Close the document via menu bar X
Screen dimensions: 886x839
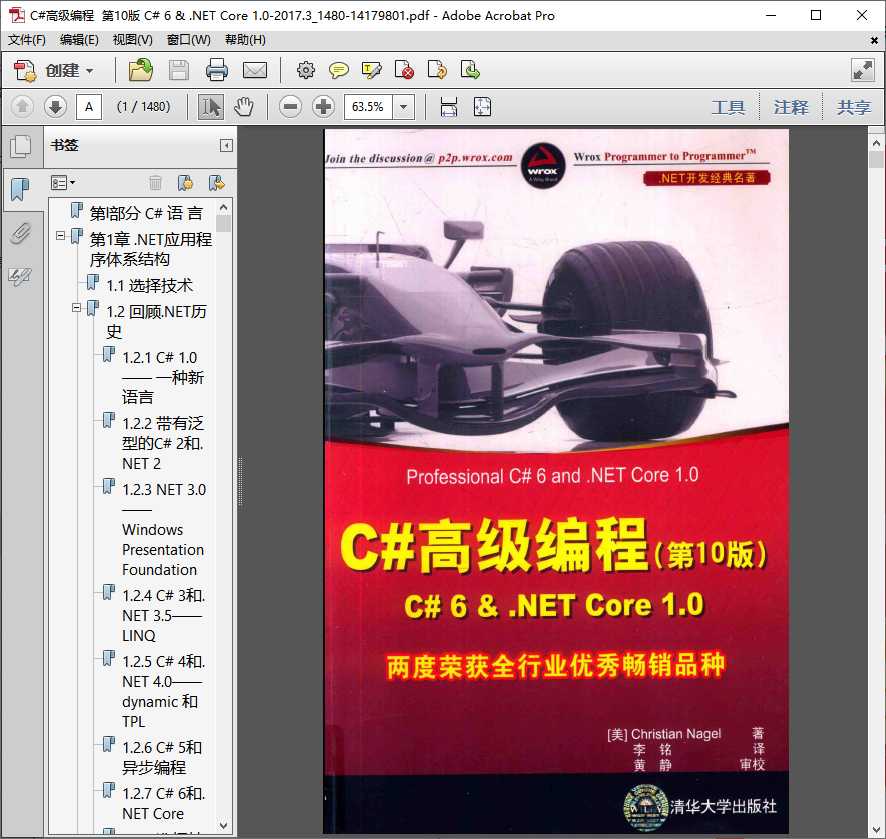[874, 41]
